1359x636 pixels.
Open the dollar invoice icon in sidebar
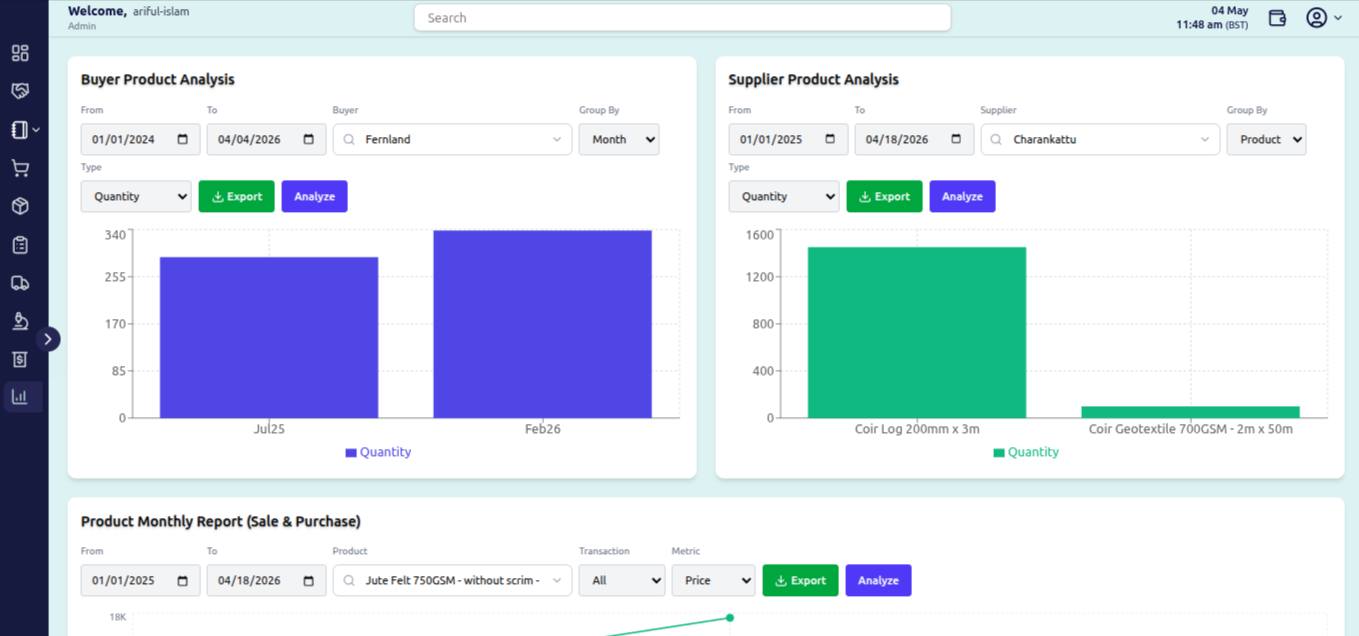pos(20,359)
